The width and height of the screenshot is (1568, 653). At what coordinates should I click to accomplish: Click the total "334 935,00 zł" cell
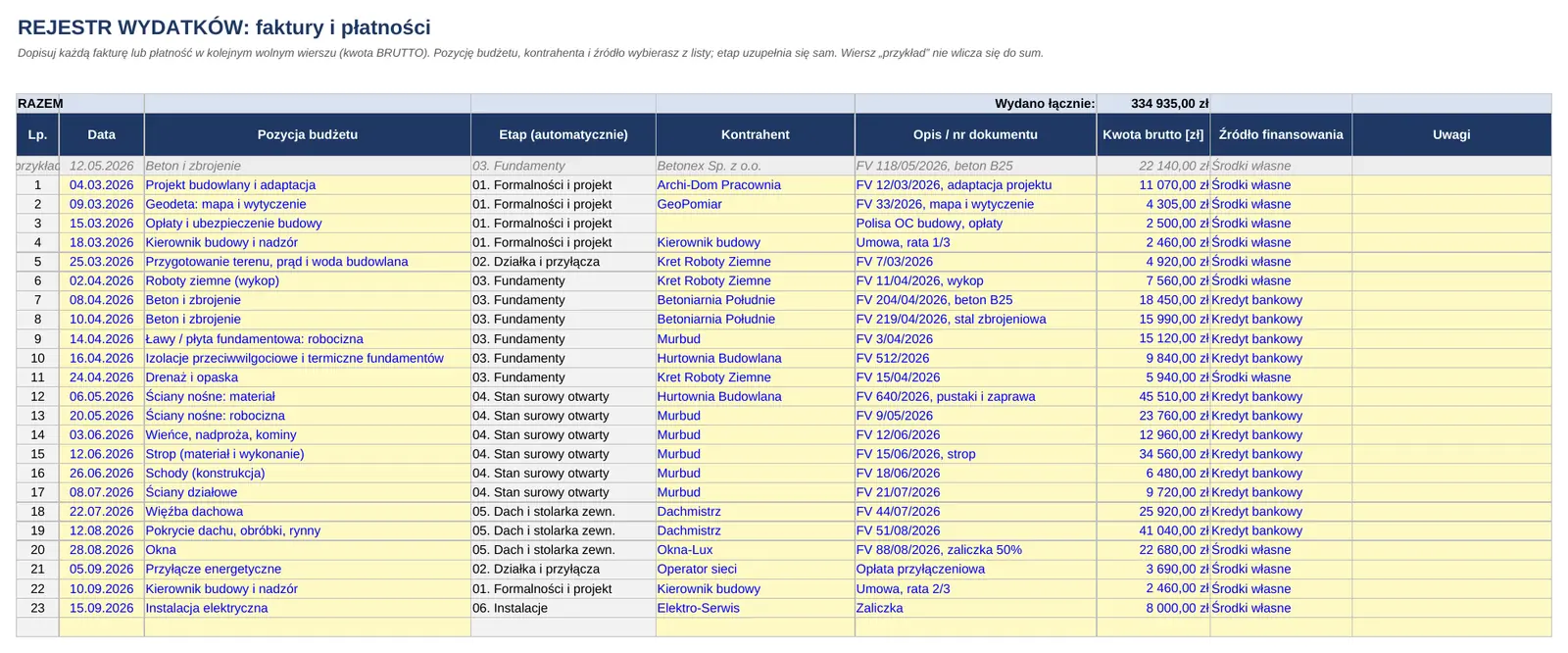coord(1153,103)
